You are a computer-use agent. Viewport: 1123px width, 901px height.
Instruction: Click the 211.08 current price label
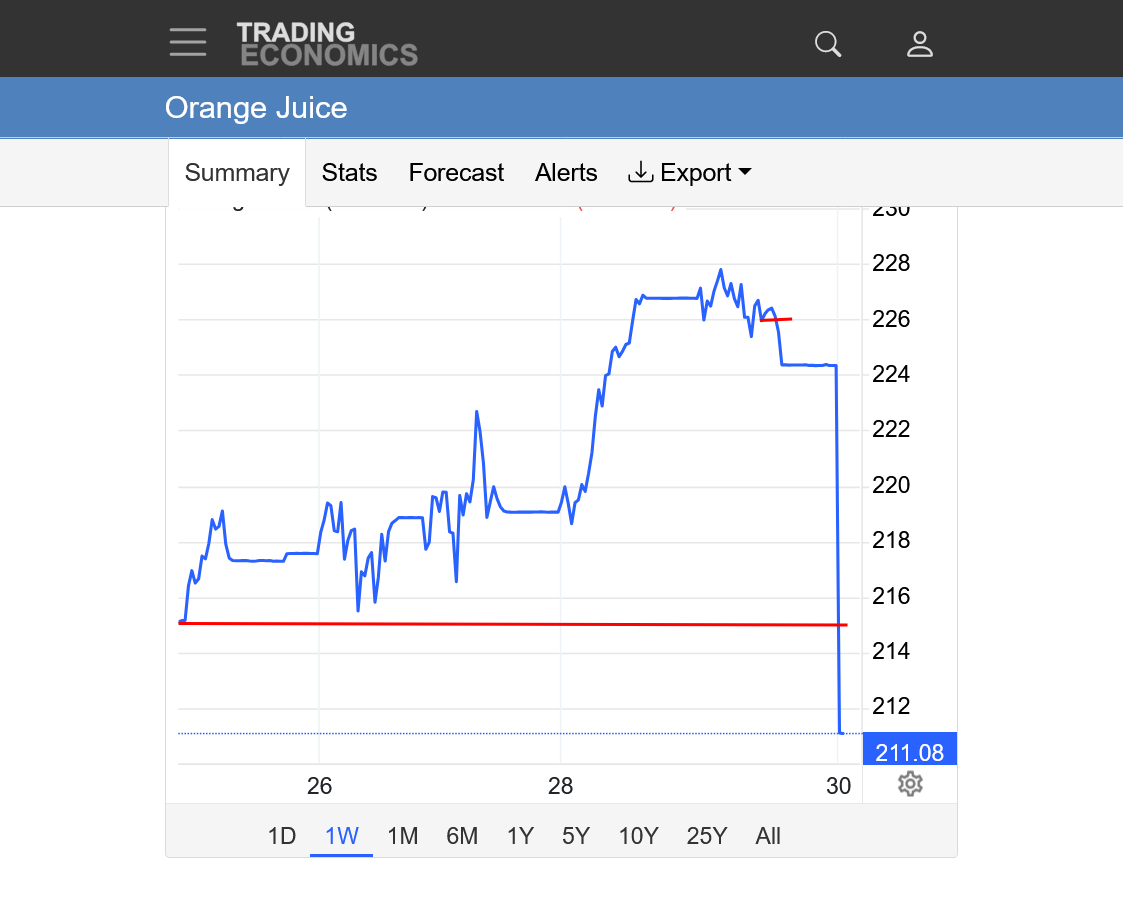click(910, 752)
